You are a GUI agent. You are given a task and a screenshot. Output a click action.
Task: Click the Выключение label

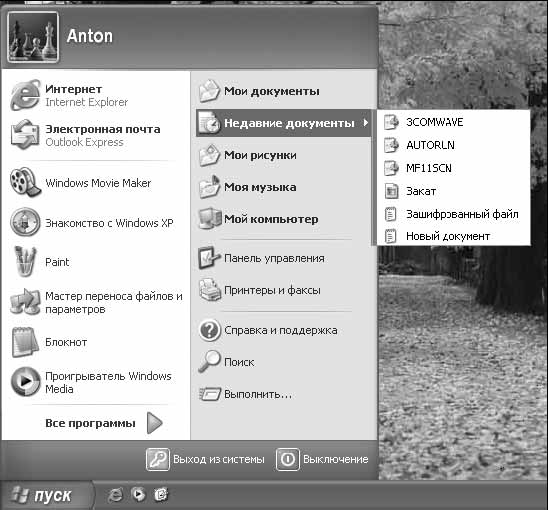point(336,459)
